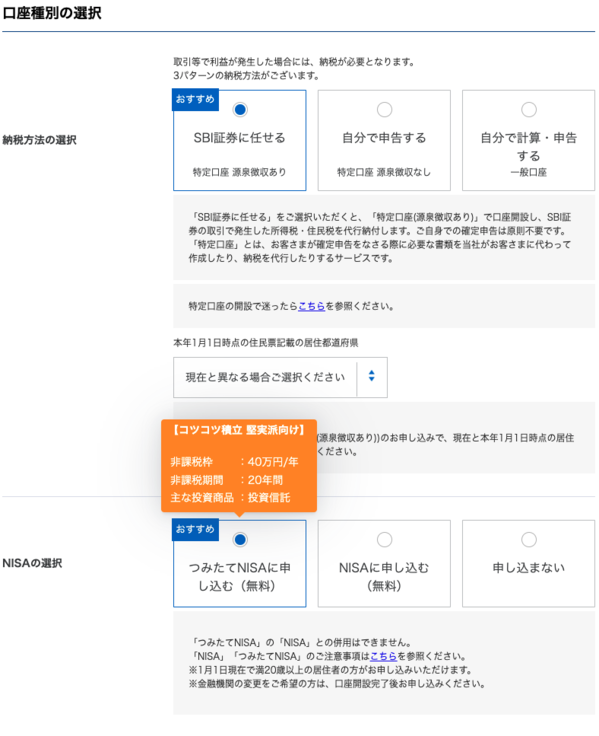Screen dimensions: 599x736
Task: Click the 一般口座 caption
Action: tap(529, 172)
